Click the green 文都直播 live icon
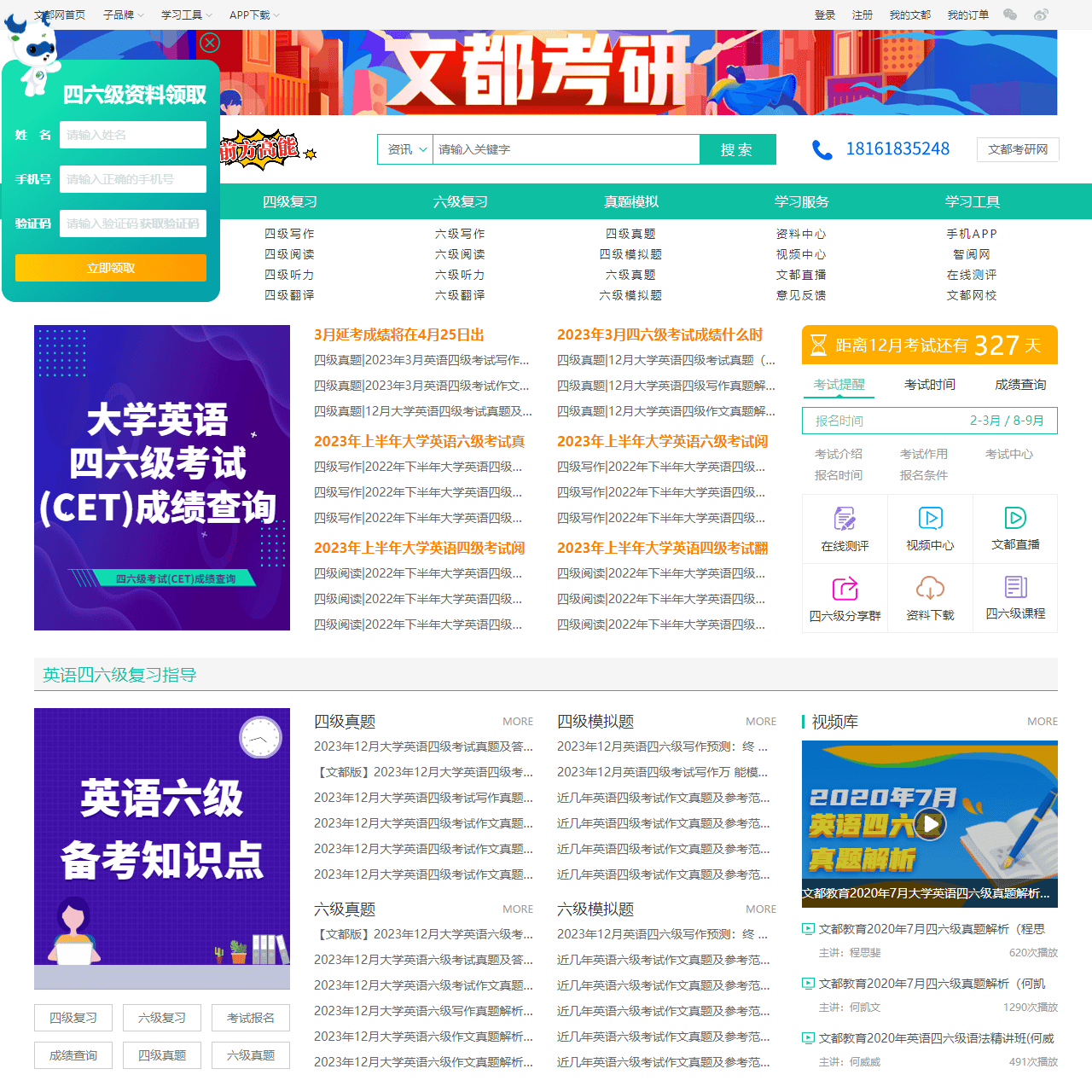Screen dimensions: 1092x1092 pyautogui.click(x=1015, y=518)
